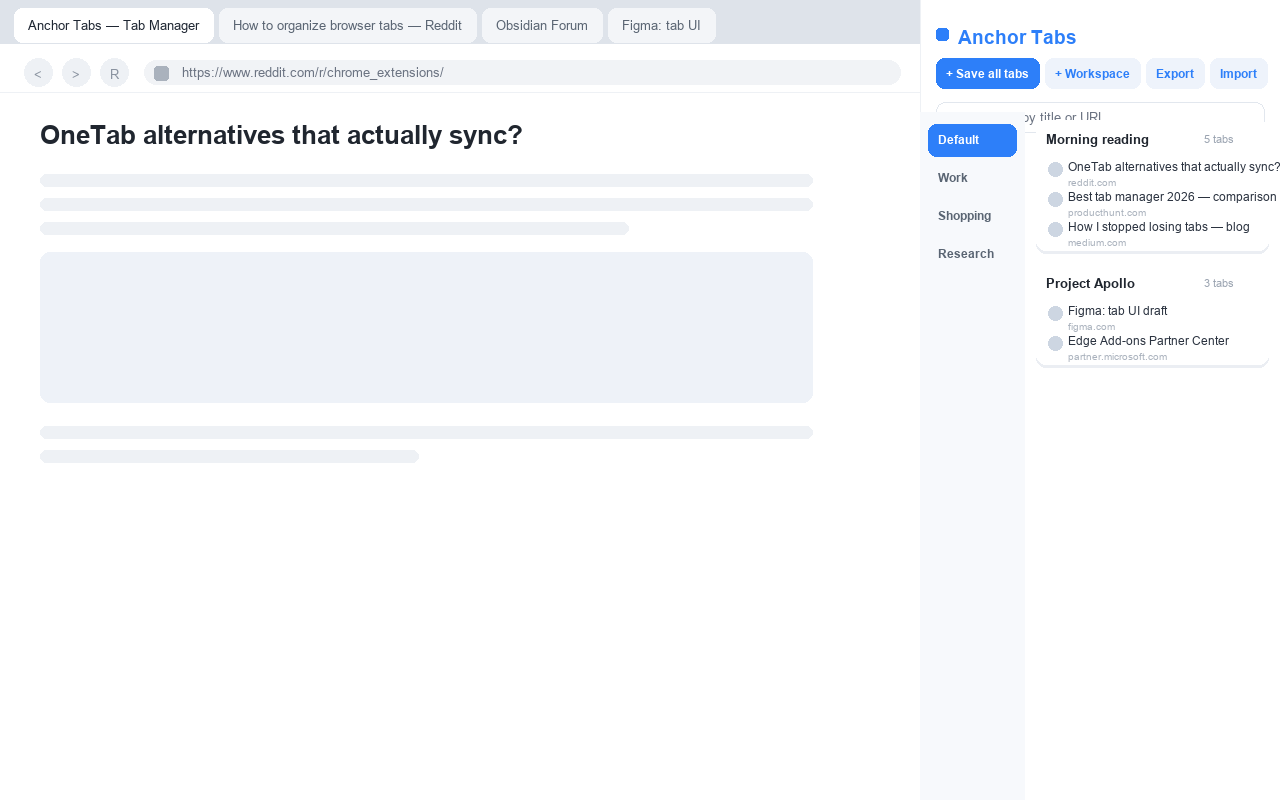Image resolution: width=1280 pixels, height=800 pixels.
Task: Click favicon beside OneTab alternatives saved tab
Action: click(x=1055, y=170)
